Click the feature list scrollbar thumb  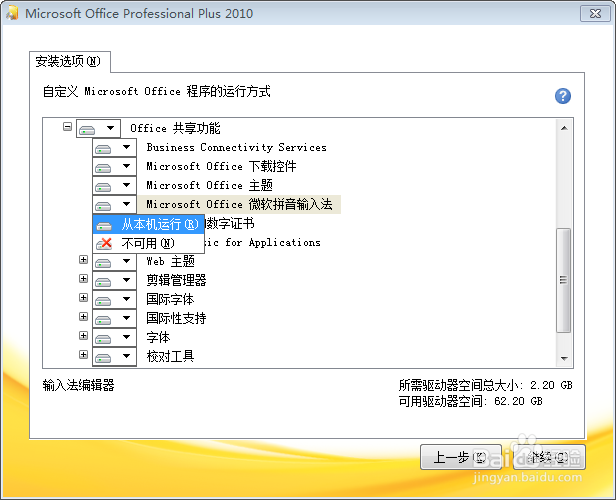564,280
